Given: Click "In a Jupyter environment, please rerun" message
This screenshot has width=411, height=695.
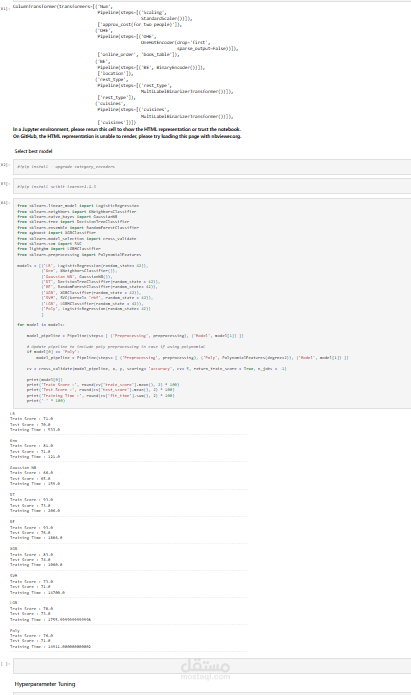Looking at the screenshot, I should 127,129.
